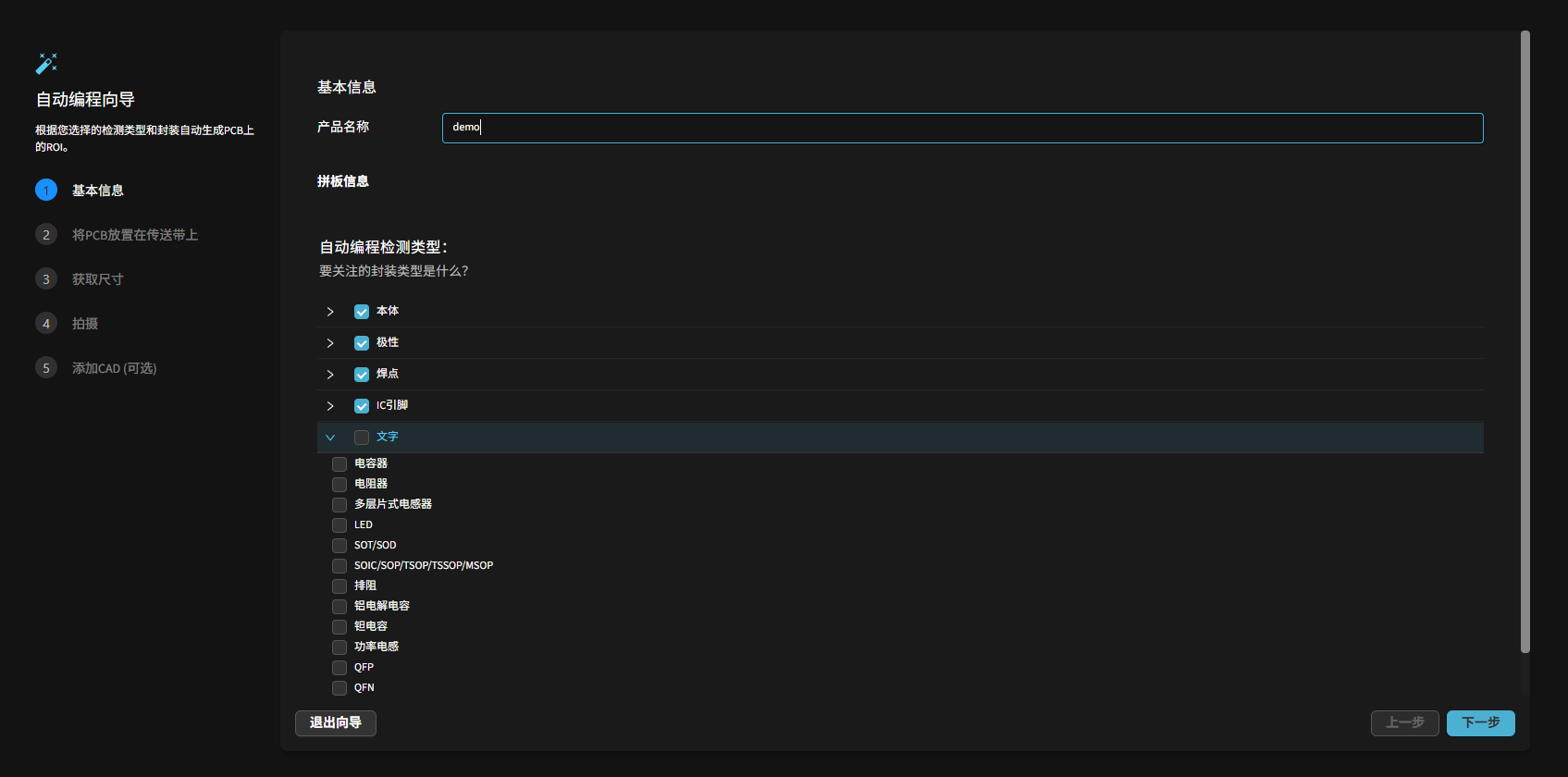Expand the 本体 category row
Viewport: 1568px width, 777px height.
tap(330, 312)
